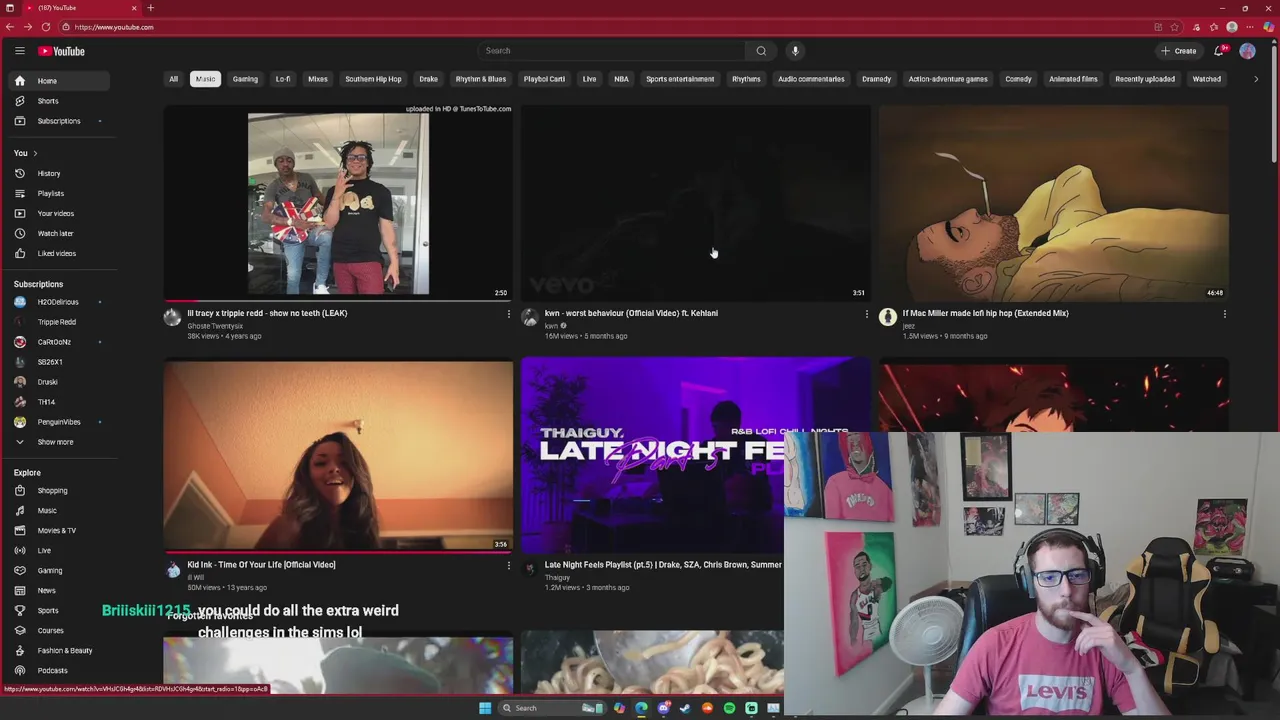Expand subscriptions with Show more
This screenshot has width=1280, height=720.
click(x=58, y=441)
